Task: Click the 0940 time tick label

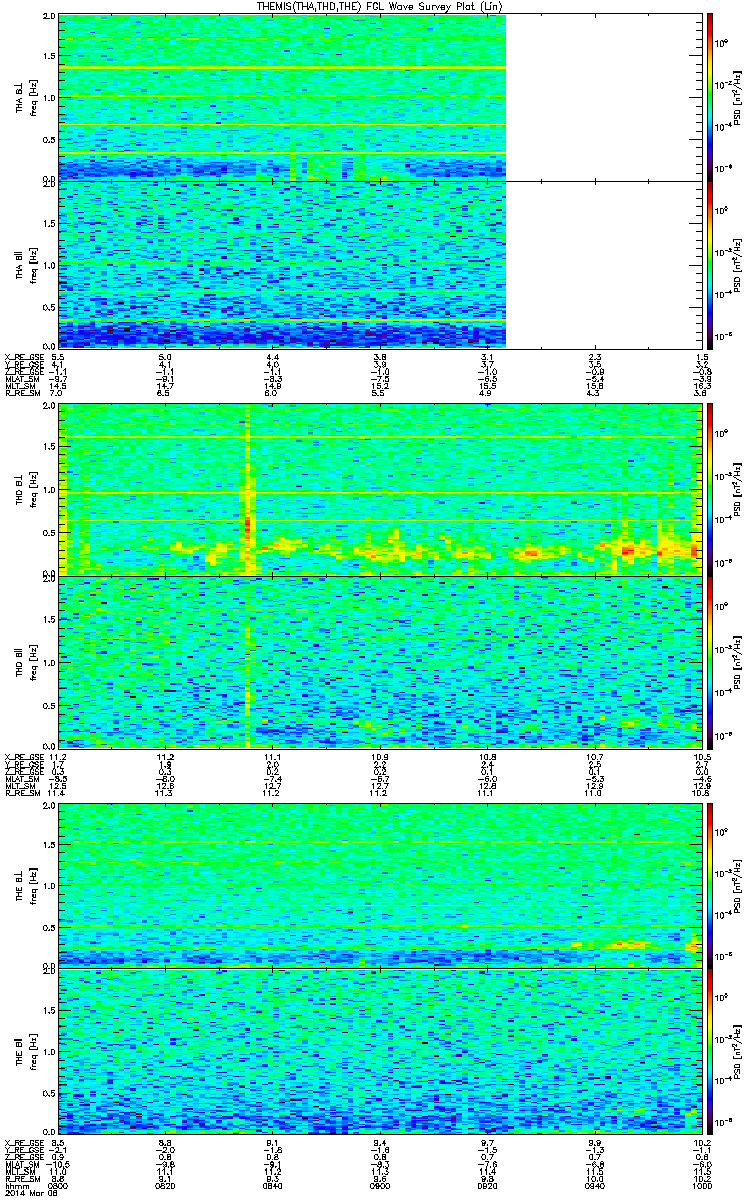Action: click(x=593, y=1186)
